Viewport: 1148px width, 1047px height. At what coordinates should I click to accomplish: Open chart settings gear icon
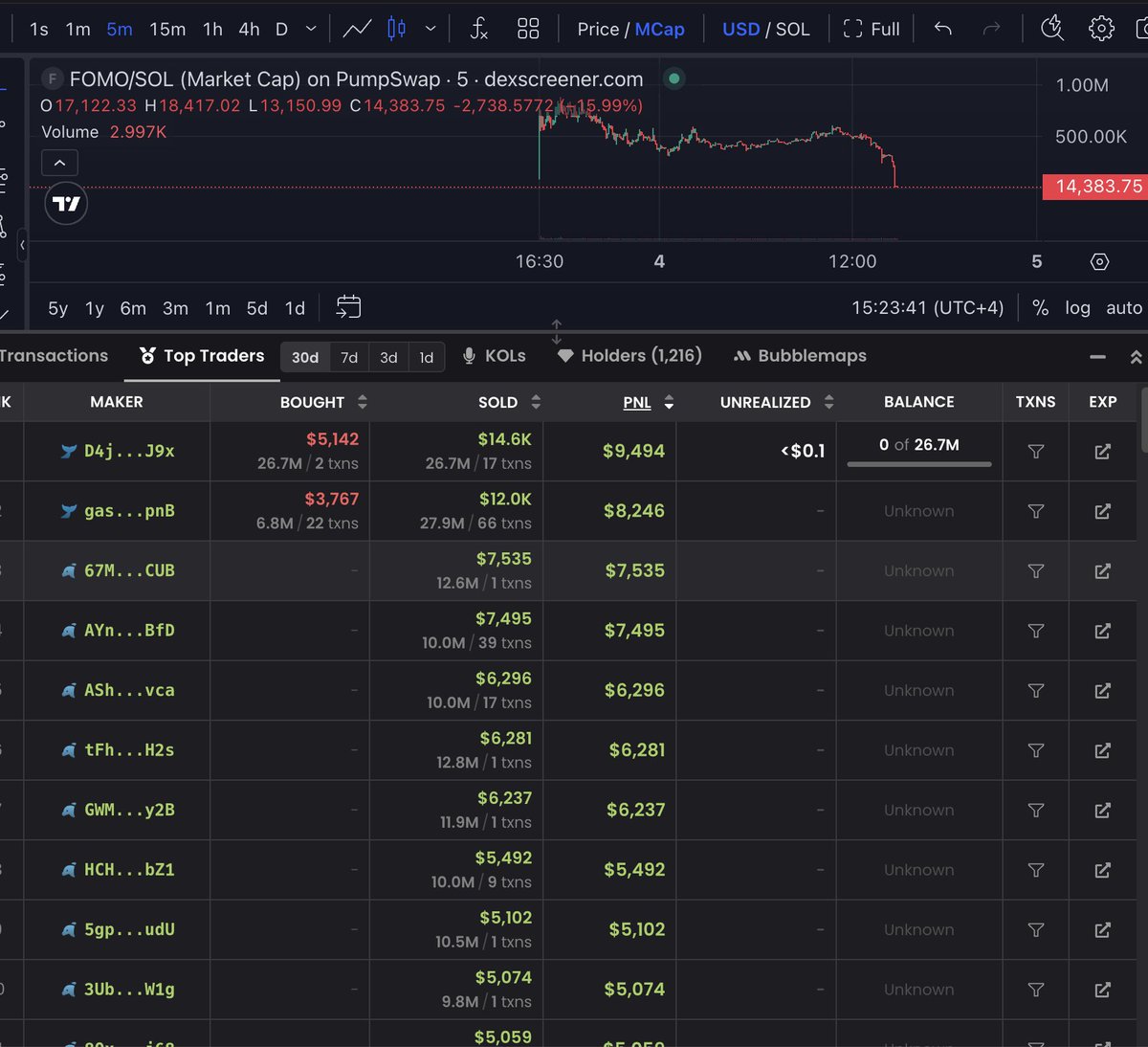[1101, 29]
